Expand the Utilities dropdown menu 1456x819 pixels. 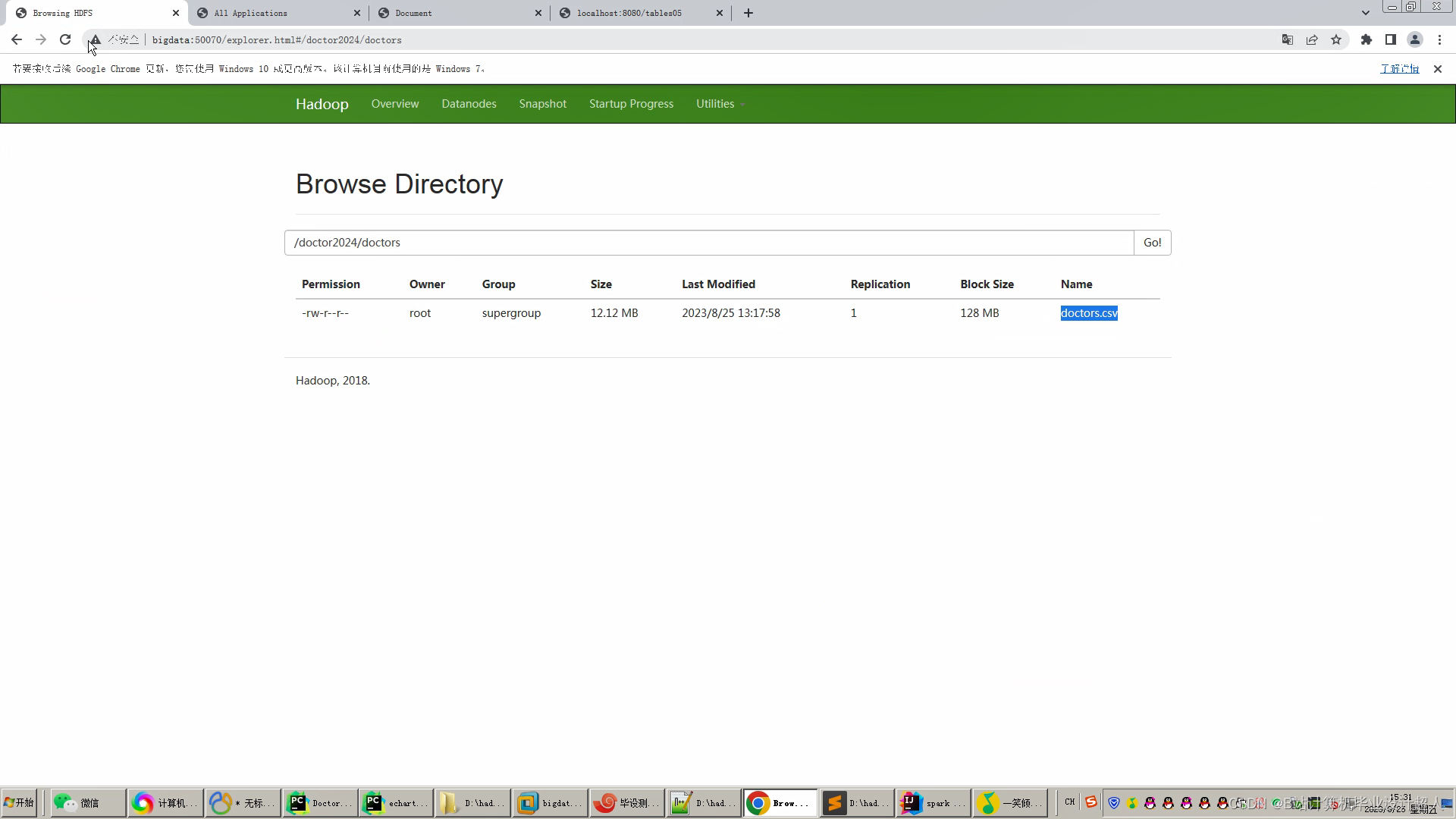719,104
